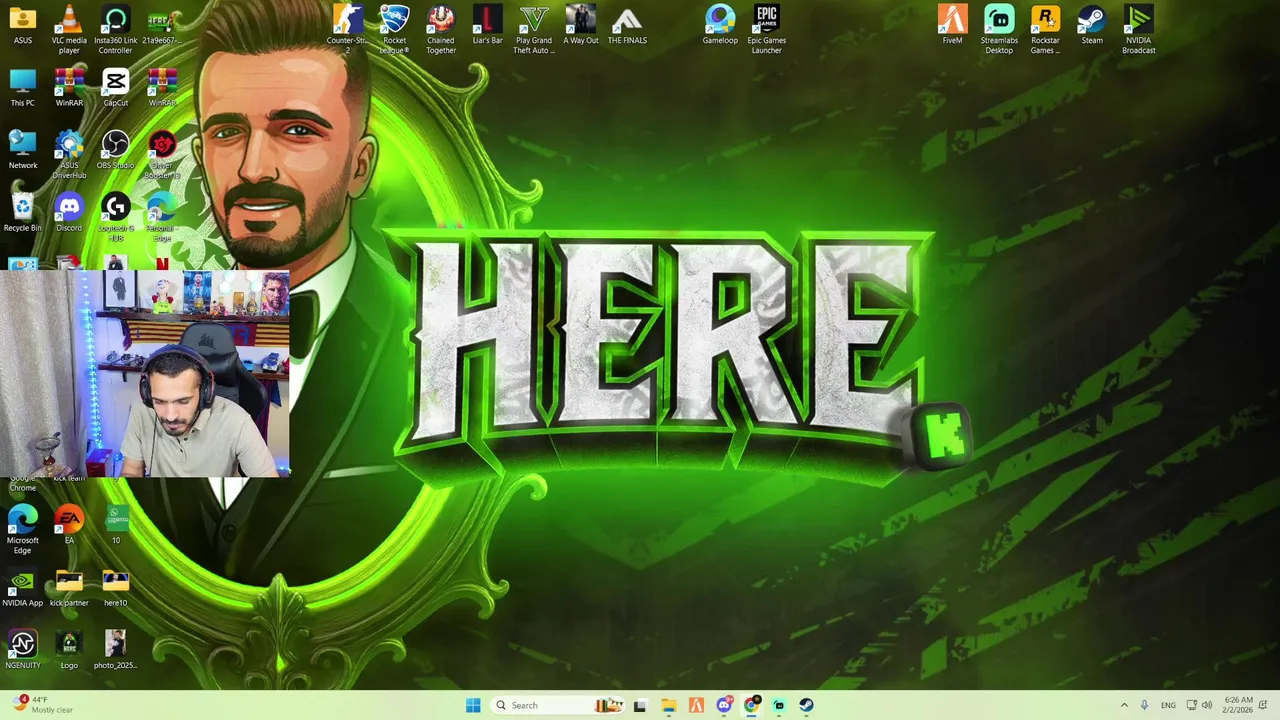Switch to Streamlabs on taskbar
This screenshot has height=720, width=1280.
coord(779,705)
